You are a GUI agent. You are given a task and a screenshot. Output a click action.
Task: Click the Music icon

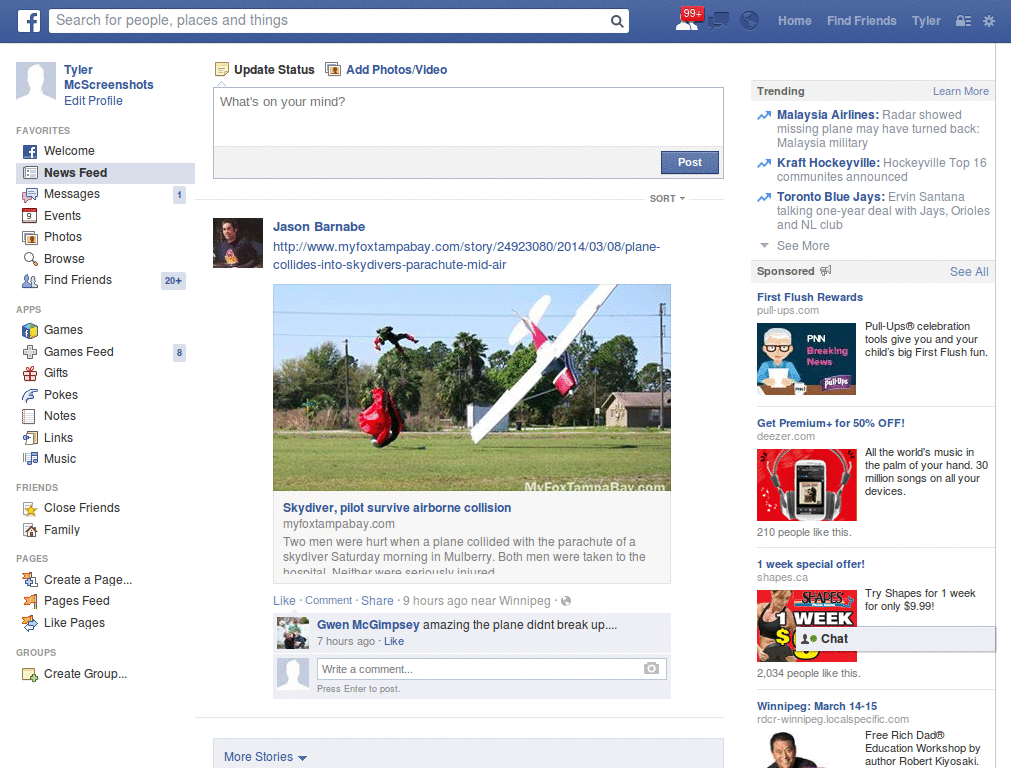[x=30, y=459]
